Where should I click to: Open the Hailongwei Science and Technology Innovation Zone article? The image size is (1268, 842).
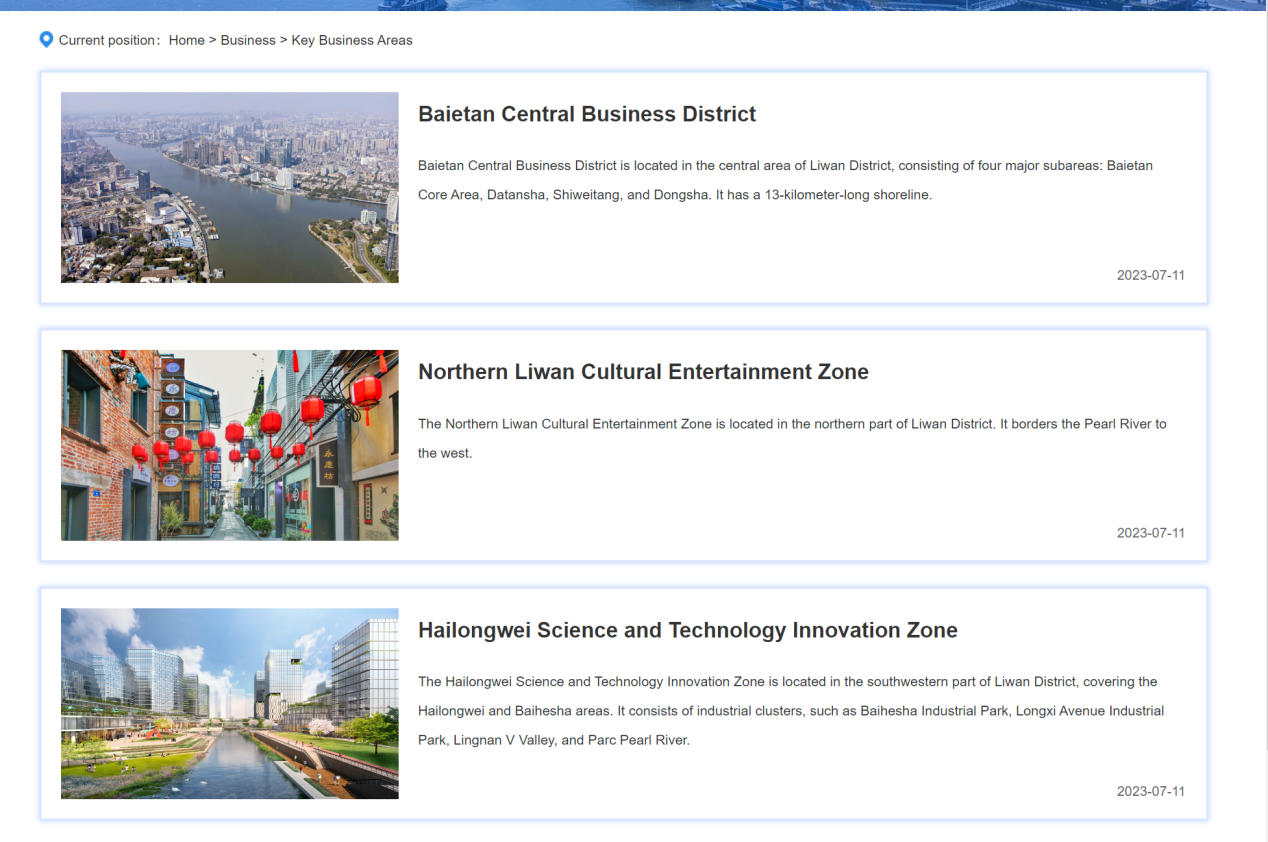click(687, 630)
